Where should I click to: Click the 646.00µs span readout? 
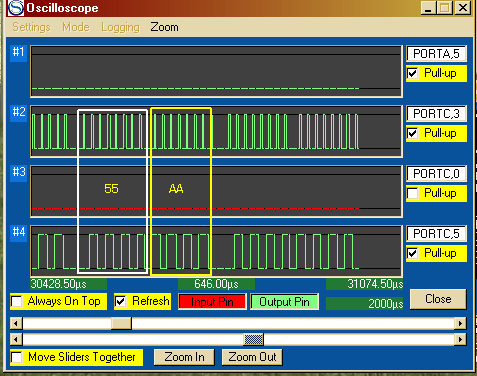click(x=216, y=284)
